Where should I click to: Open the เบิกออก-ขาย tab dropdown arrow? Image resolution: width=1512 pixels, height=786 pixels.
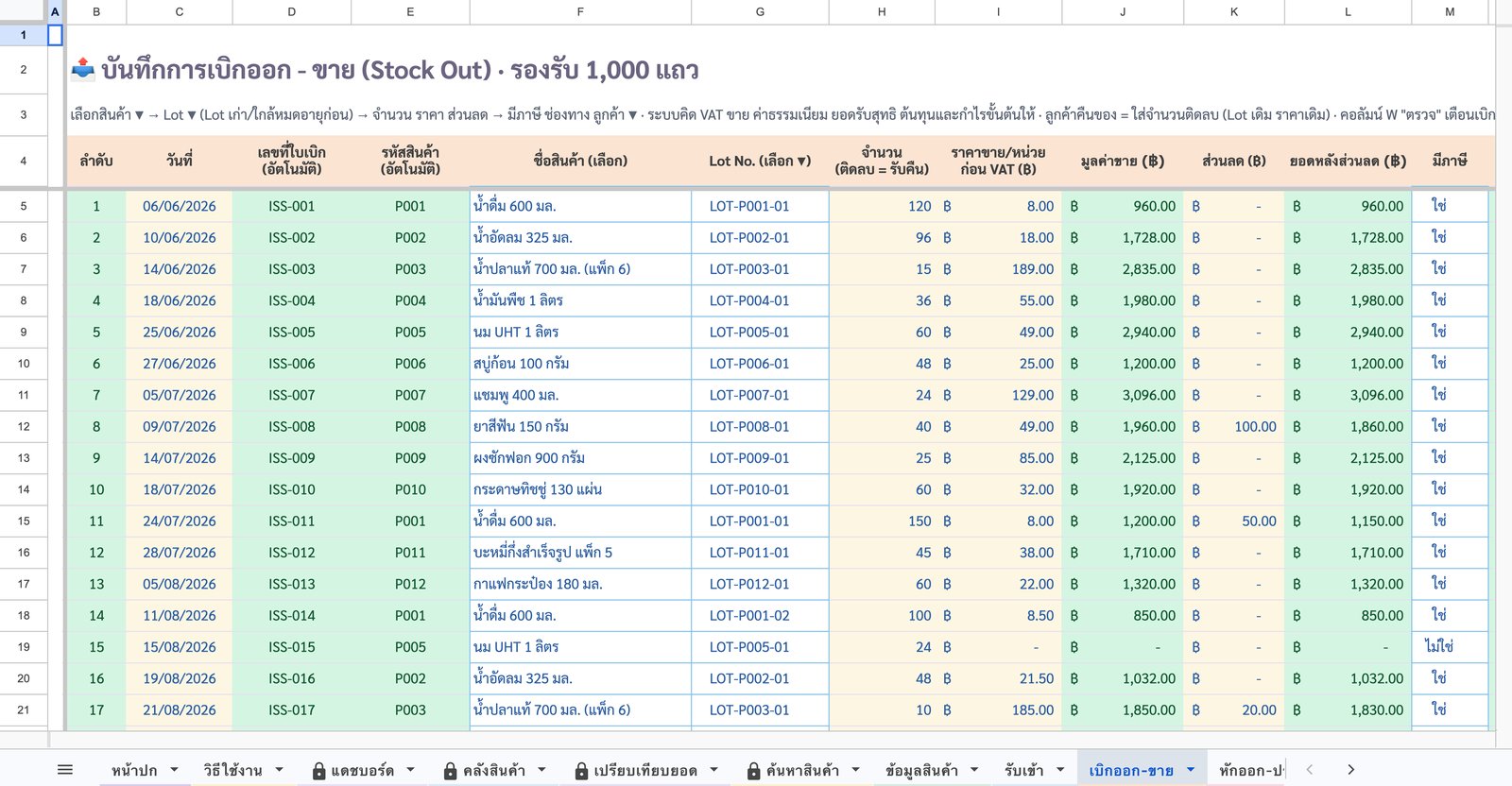click(1191, 770)
